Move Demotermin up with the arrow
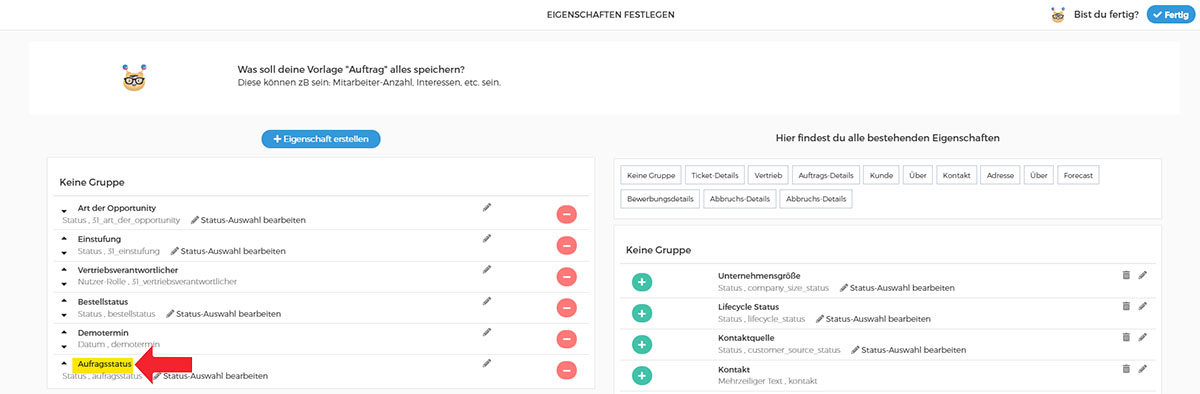Screen dimensions: 1200x394 click(x=65, y=332)
